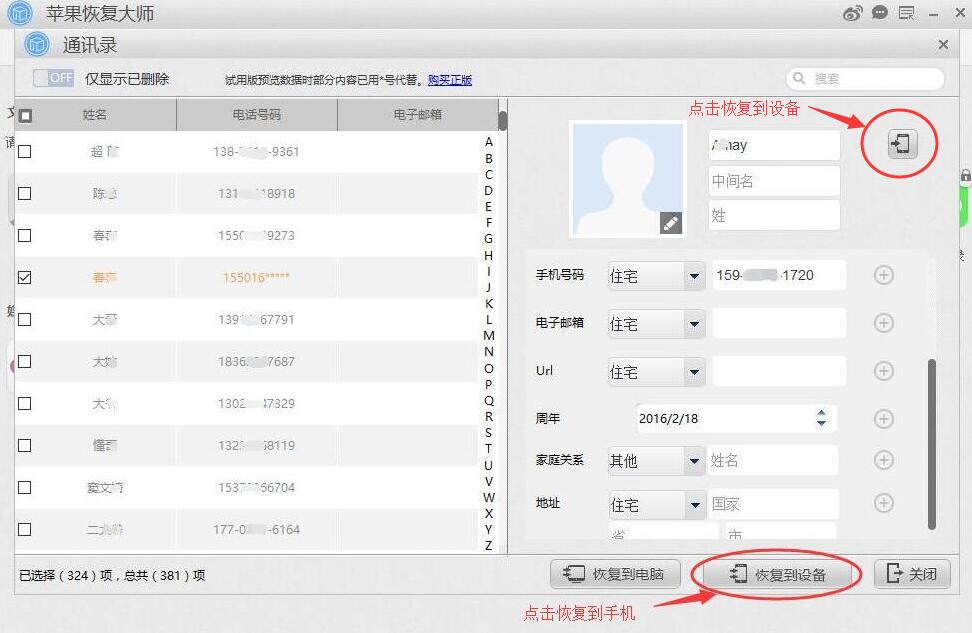Check the contact row ending 67791
The width and height of the screenshot is (972, 633).
tap(25, 319)
